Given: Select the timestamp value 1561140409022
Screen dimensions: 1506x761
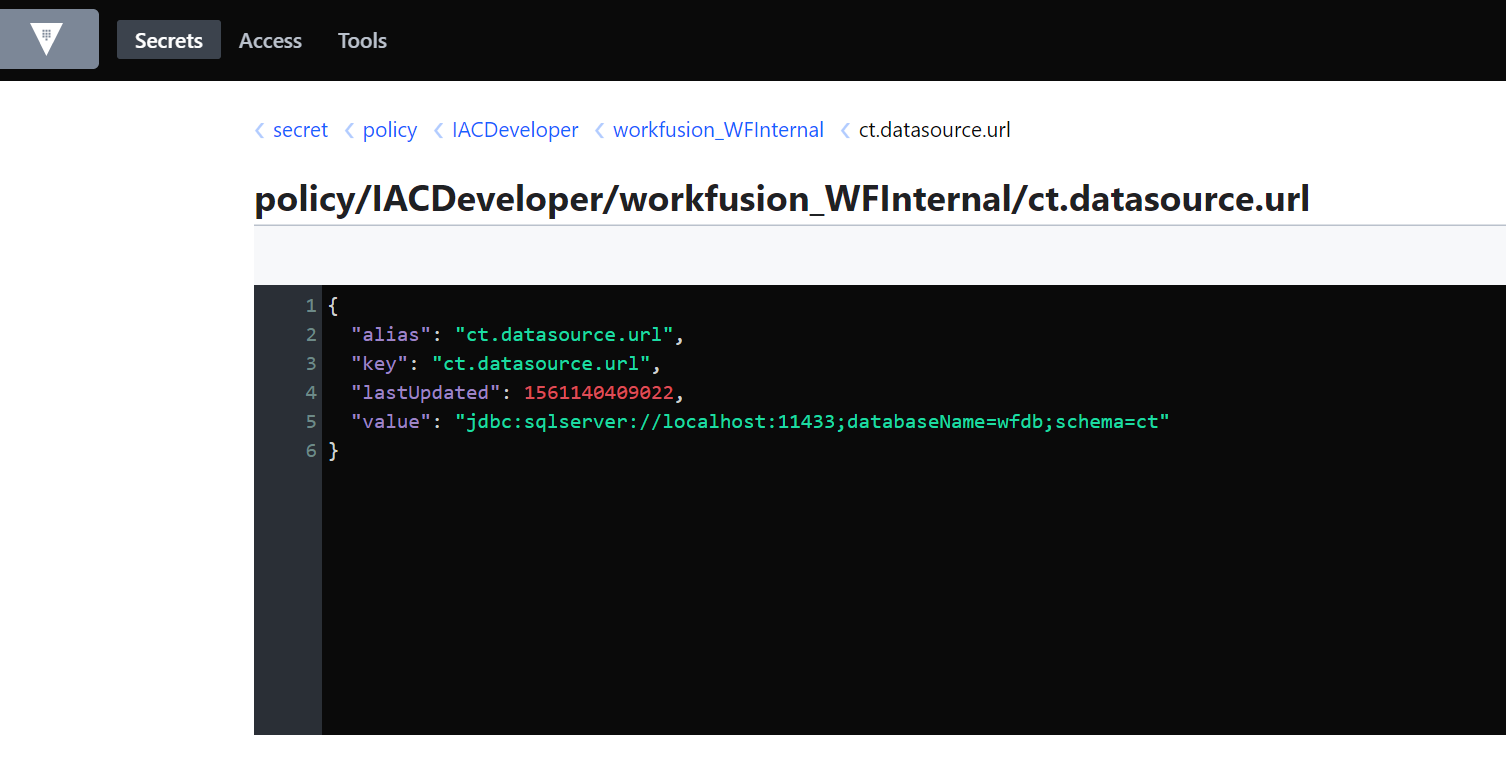Looking at the screenshot, I should click(x=599, y=392).
